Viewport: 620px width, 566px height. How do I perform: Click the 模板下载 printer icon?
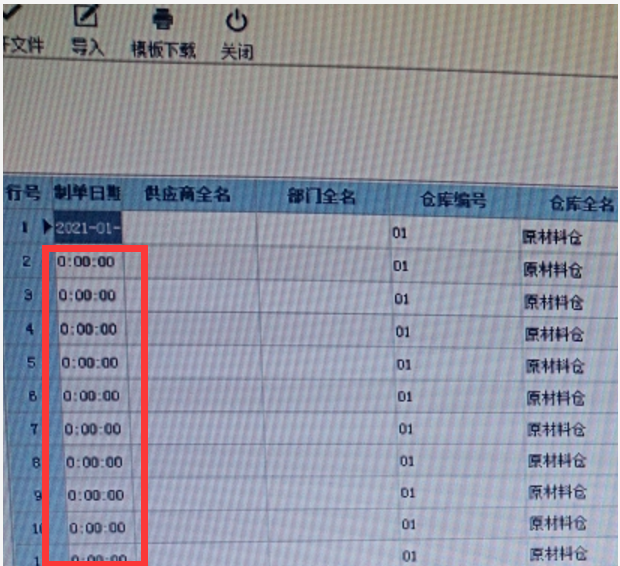coord(163,19)
